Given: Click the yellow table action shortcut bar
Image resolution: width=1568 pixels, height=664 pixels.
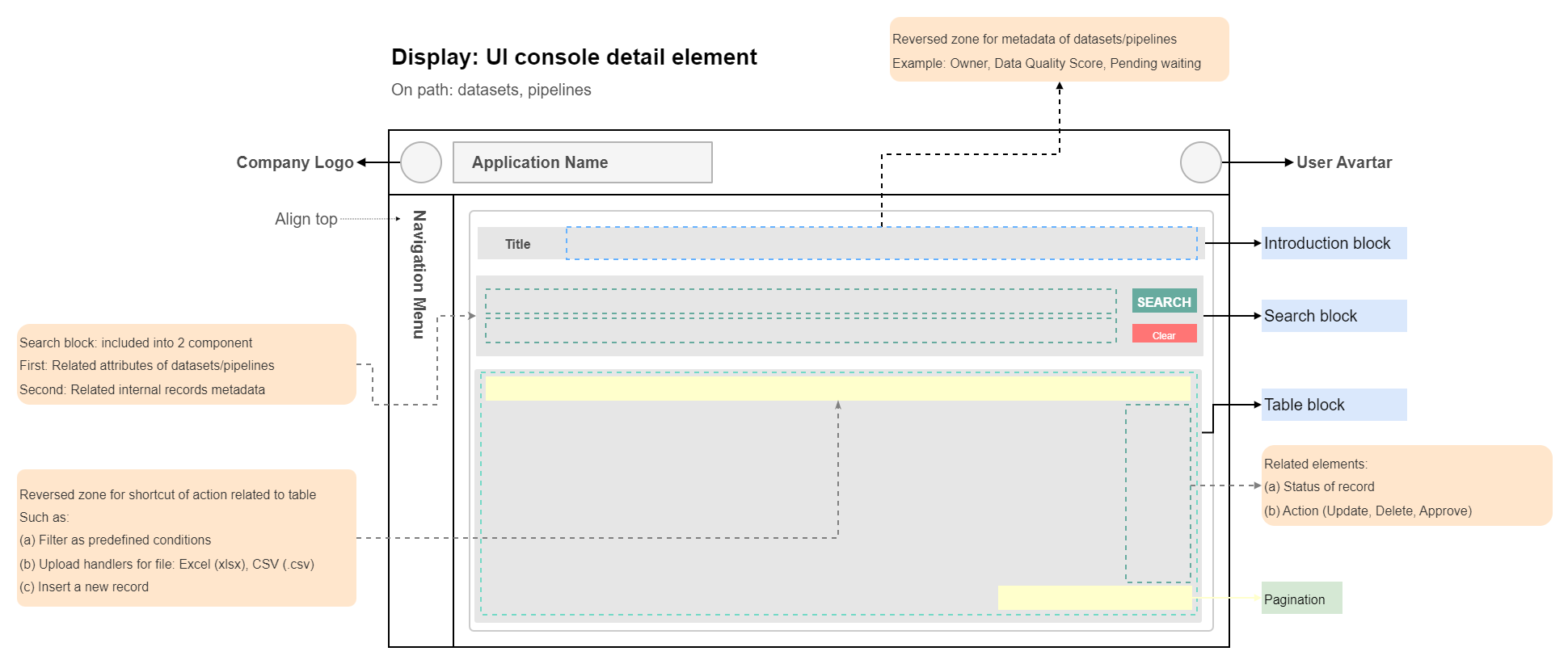Looking at the screenshot, I should pos(838,389).
